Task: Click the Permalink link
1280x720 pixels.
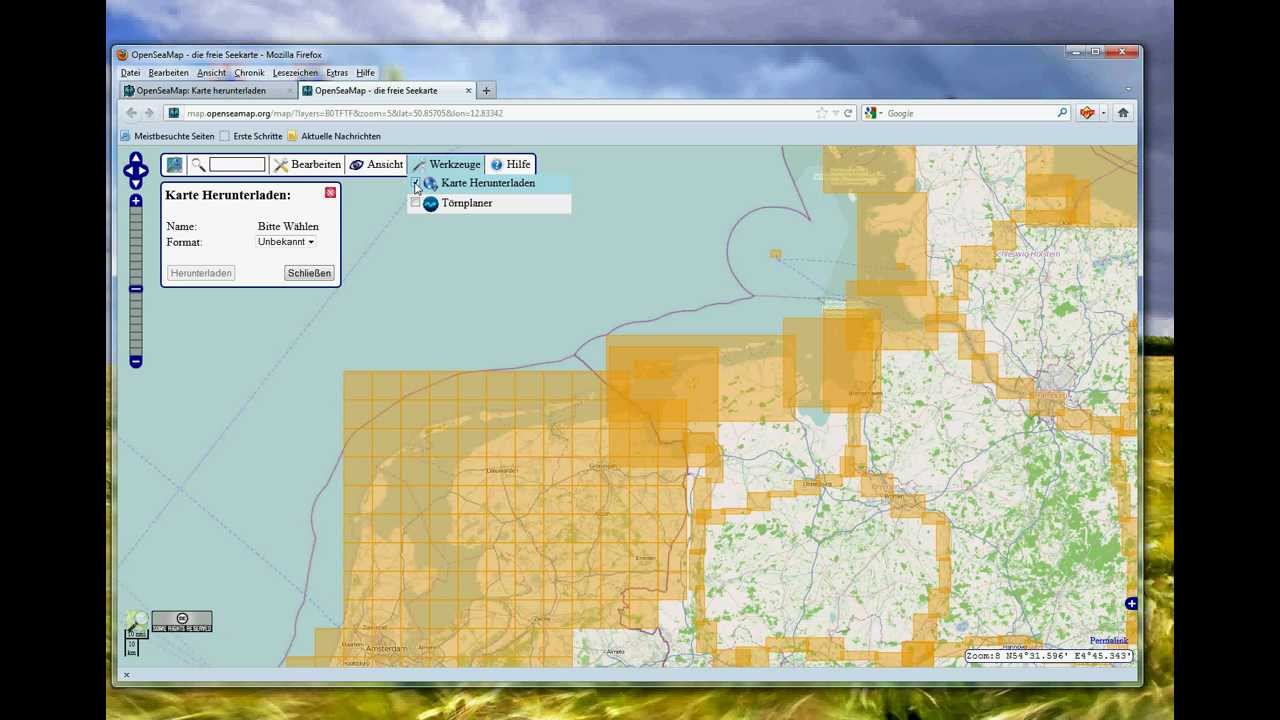Action: [x=1109, y=641]
